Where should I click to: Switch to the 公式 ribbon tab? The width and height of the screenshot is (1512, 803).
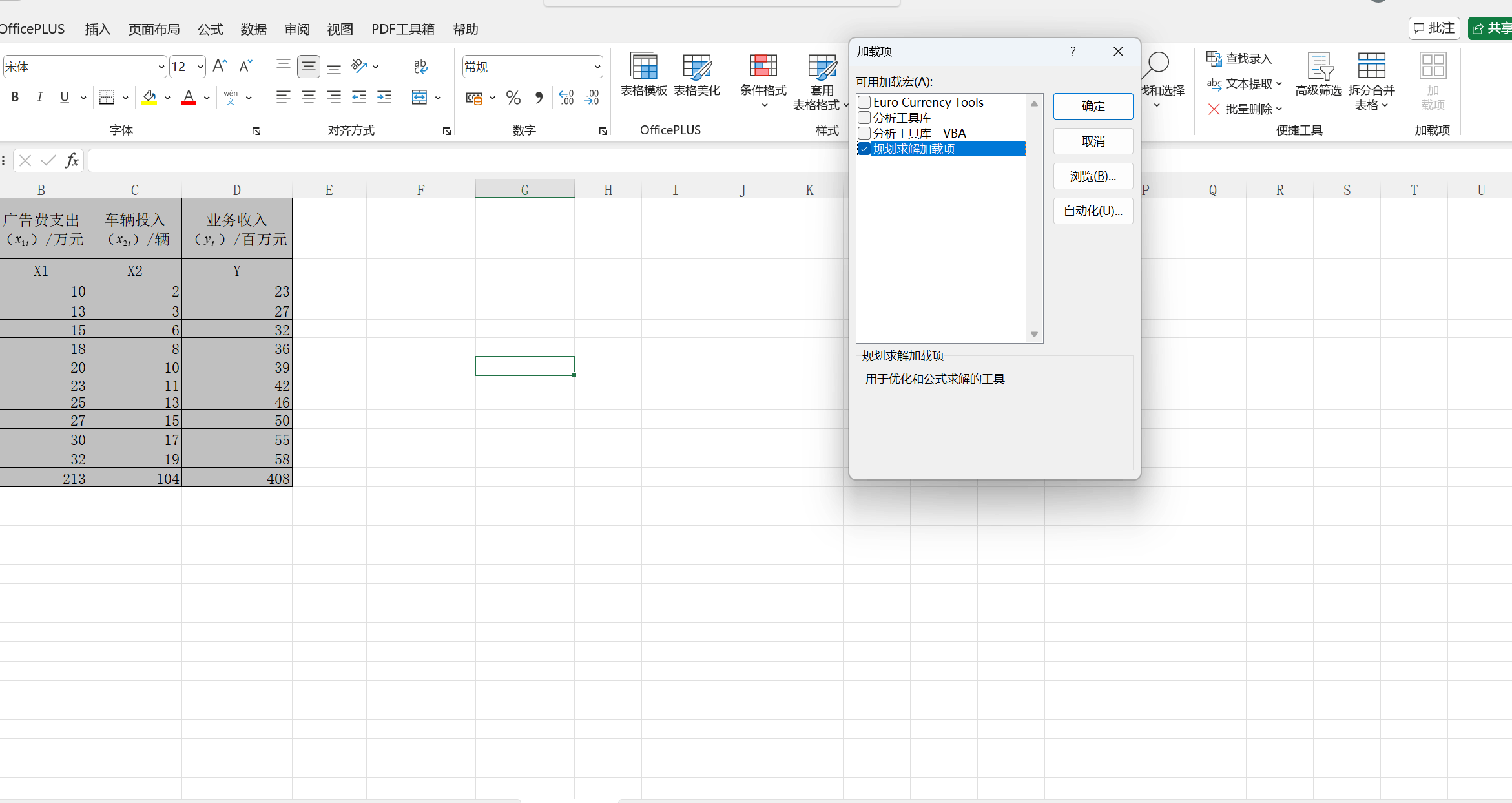(x=211, y=29)
